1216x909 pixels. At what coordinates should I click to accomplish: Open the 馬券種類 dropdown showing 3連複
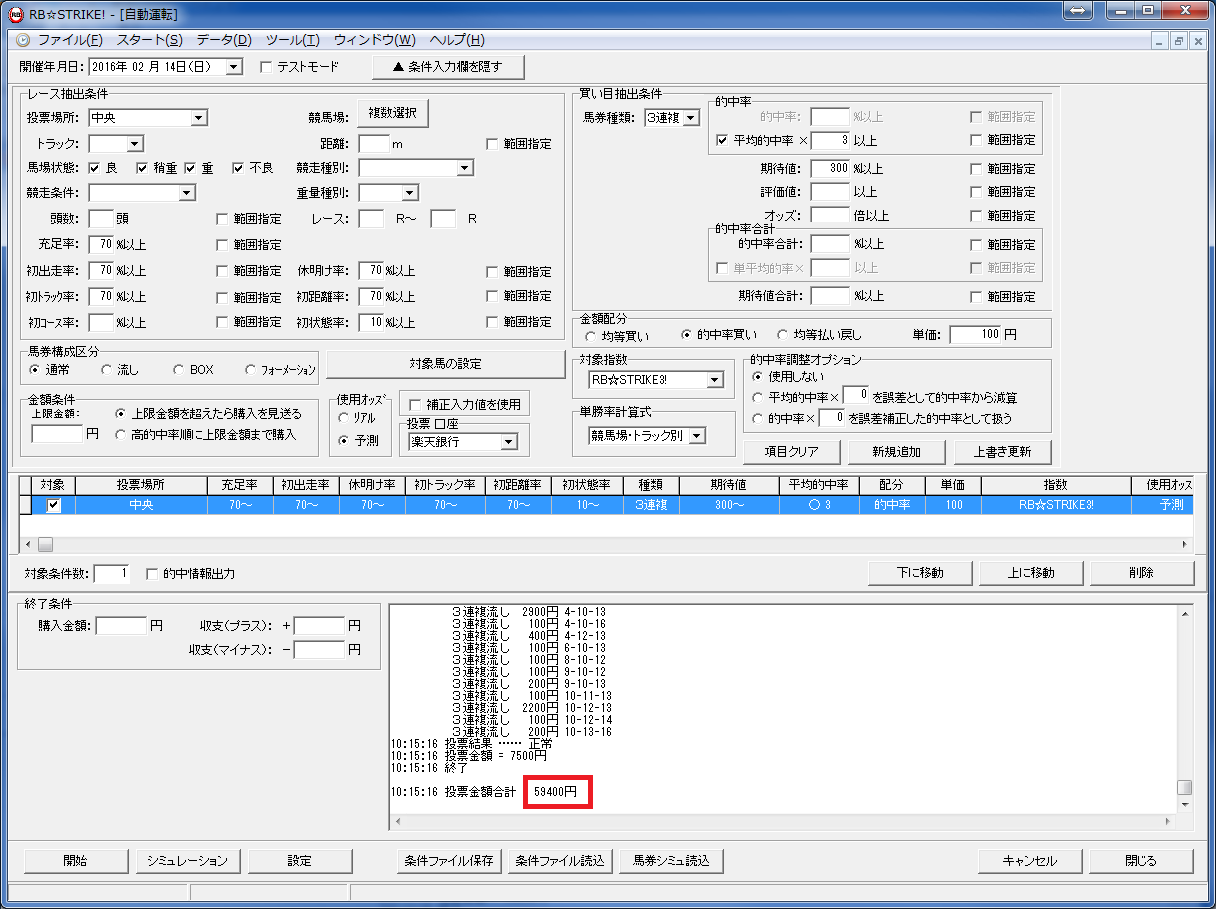(691, 118)
